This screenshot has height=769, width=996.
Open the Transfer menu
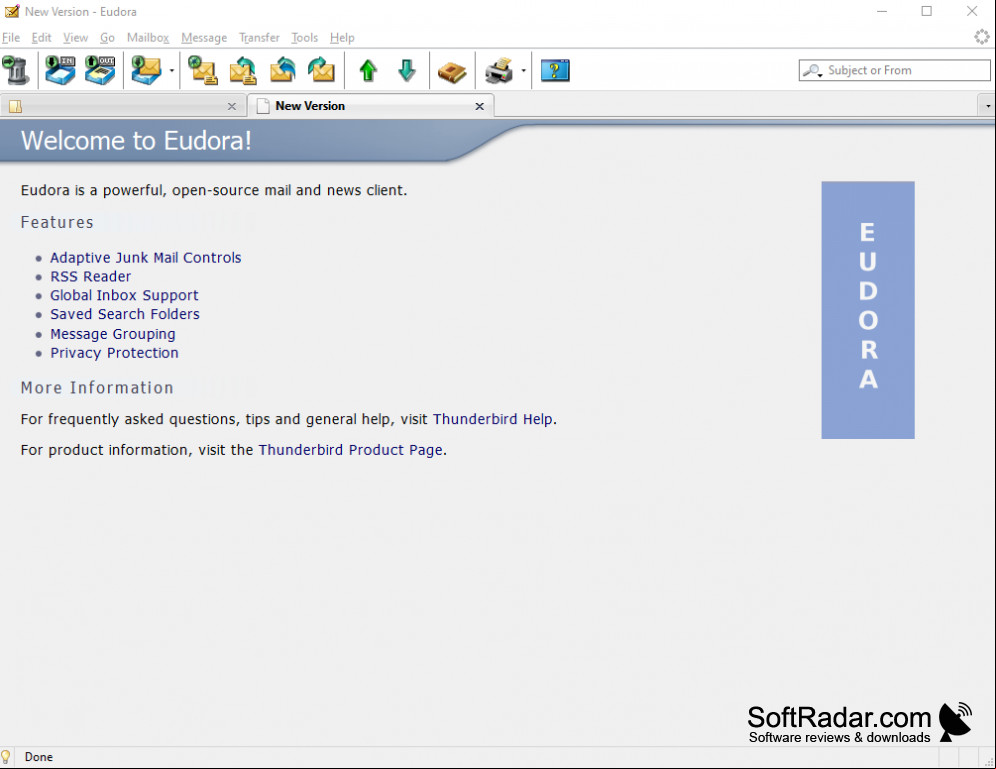click(259, 37)
